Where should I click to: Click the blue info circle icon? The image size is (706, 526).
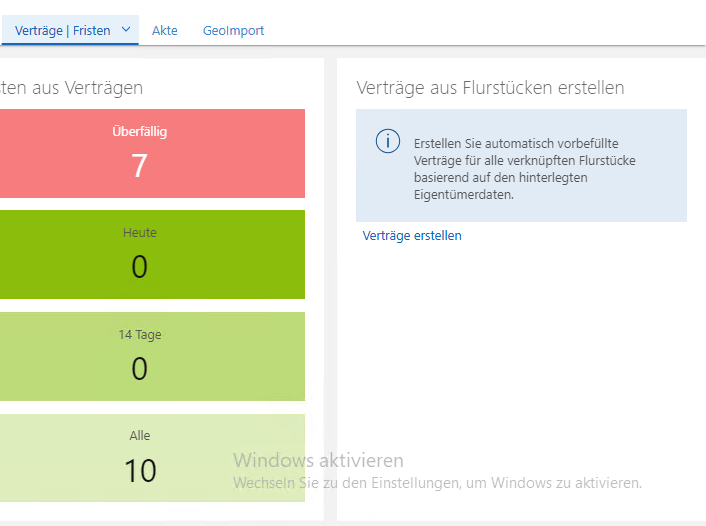[388, 141]
